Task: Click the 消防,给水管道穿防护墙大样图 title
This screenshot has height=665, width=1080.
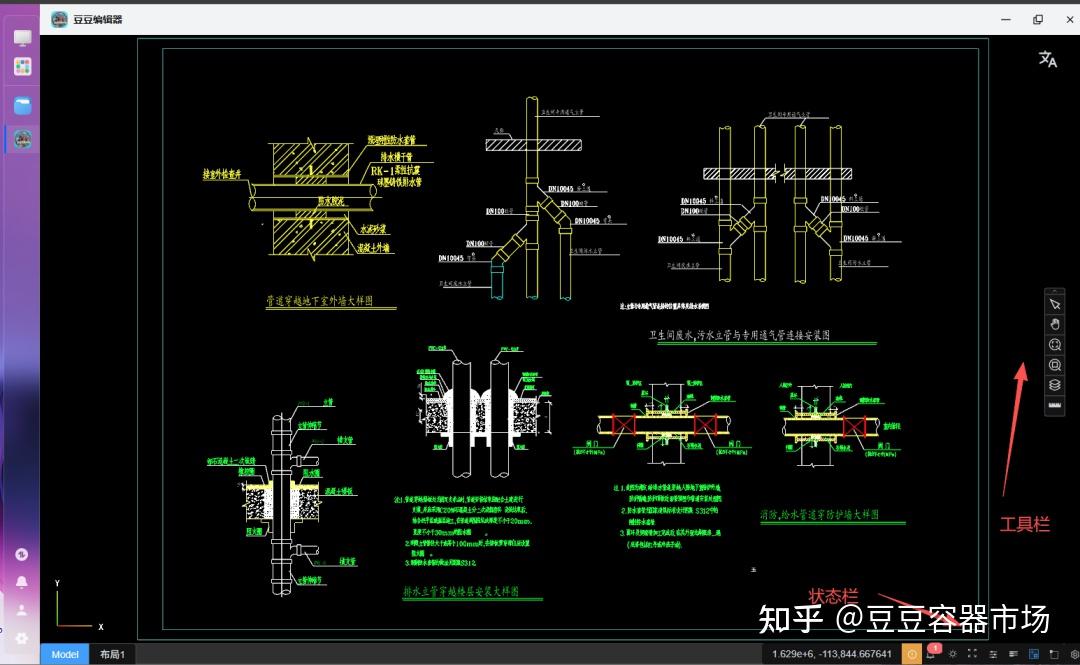Action: tap(820, 515)
